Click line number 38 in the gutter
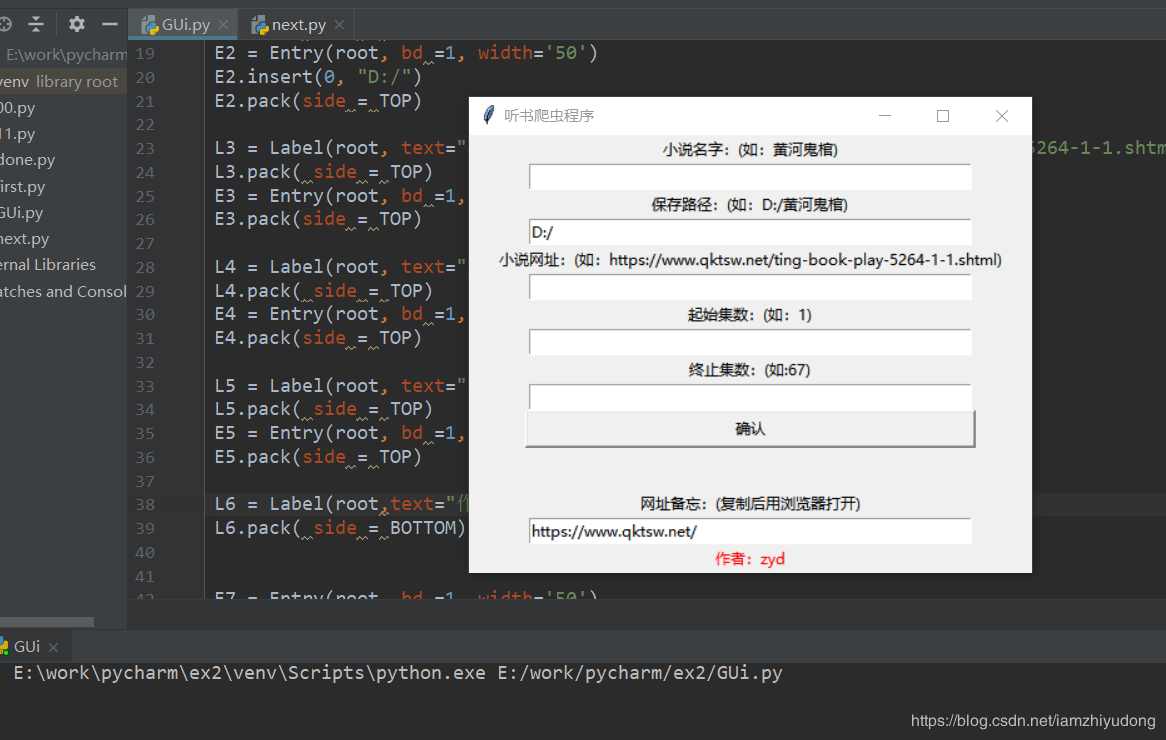This screenshot has height=740, width=1166. coord(146,504)
